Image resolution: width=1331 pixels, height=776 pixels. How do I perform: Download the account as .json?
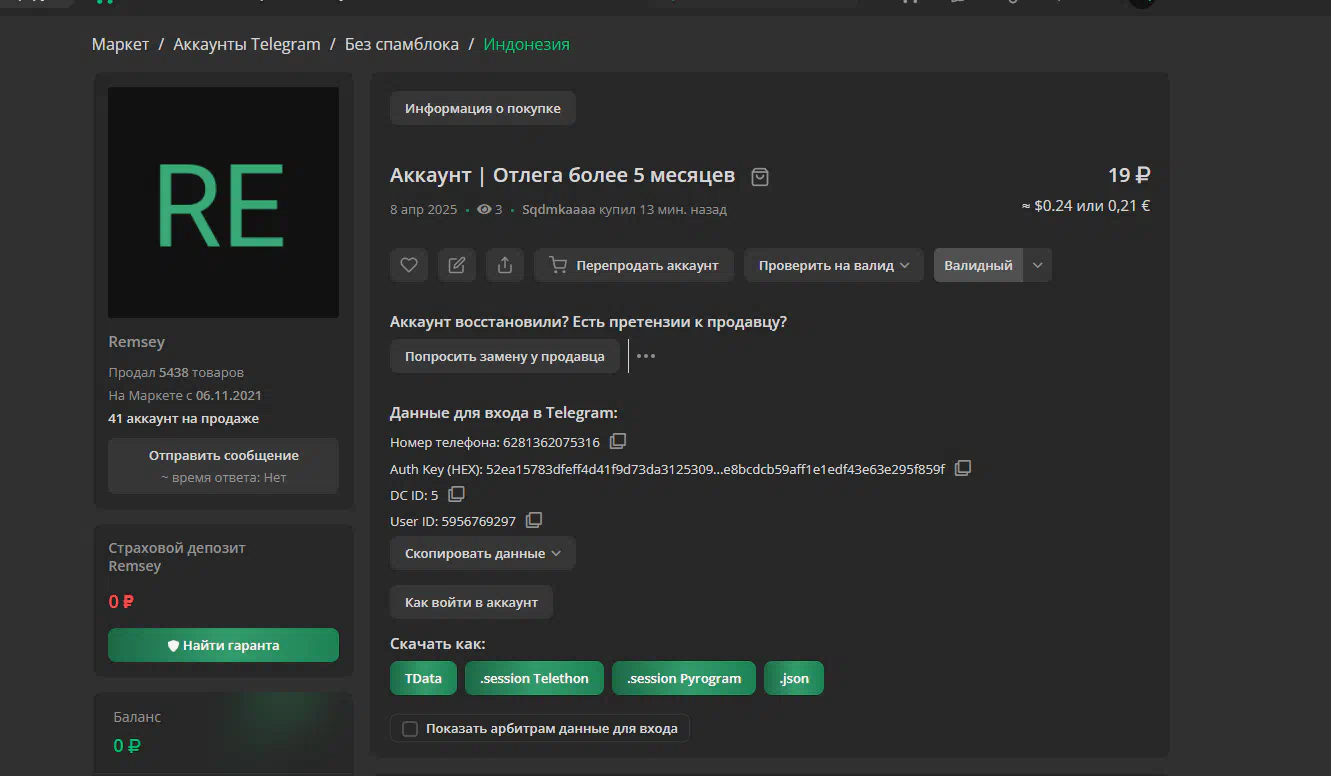(794, 678)
